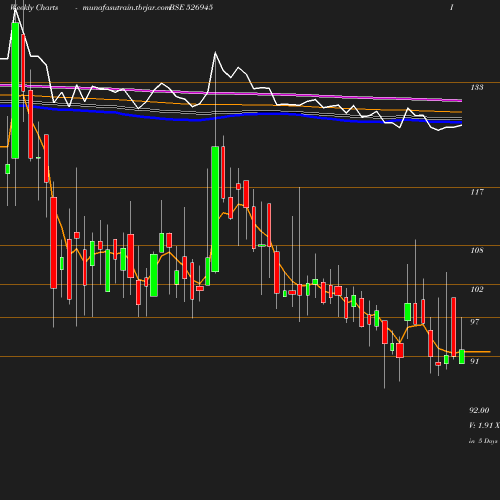500x500 pixels.
Task: Click the 117 price axis label
Action: pos(477,192)
